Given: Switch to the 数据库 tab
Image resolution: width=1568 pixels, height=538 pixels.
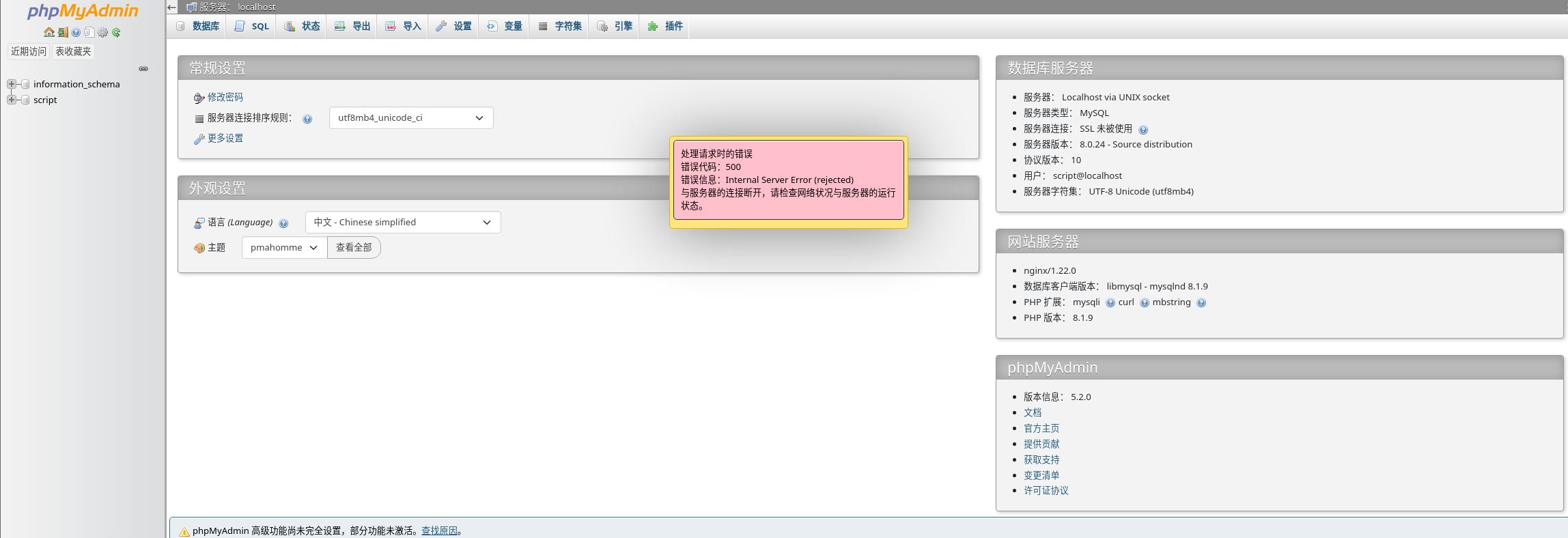Looking at the screenshot, I should tap(198, 26).
